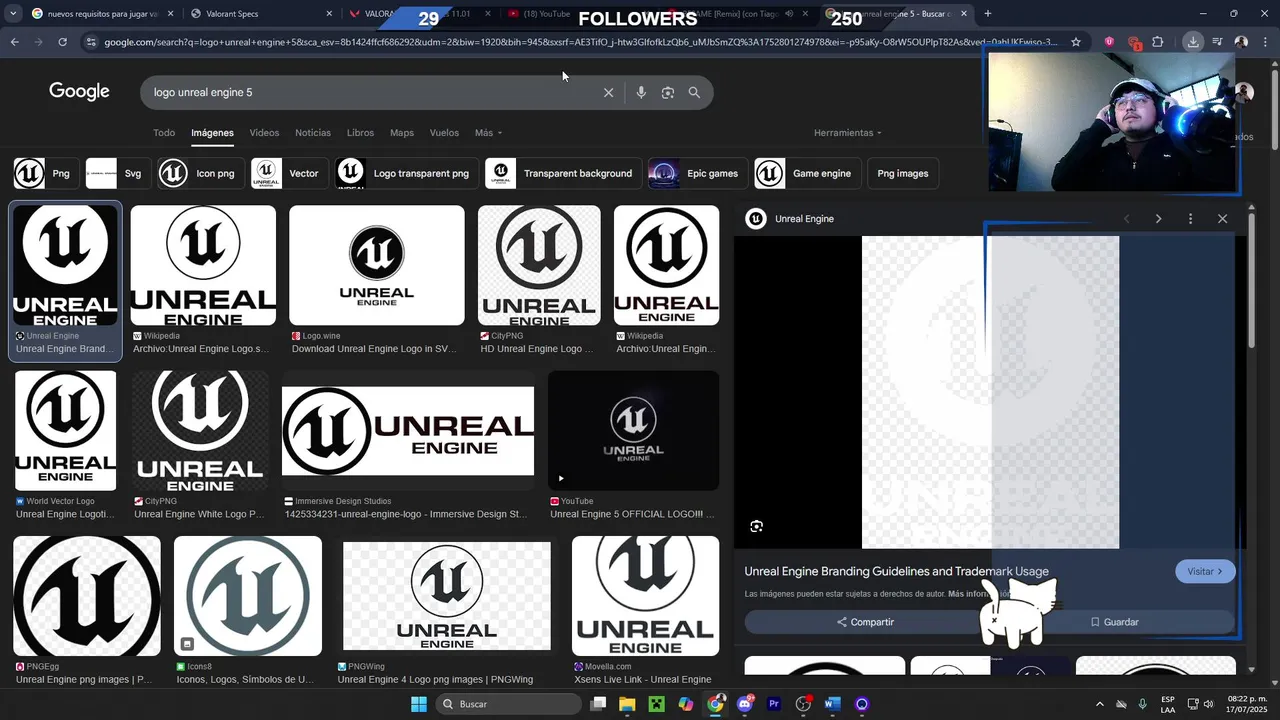1280x720 pixels.
Task: Open Logo.wine Unreal Engine logo thumbnail
Action: coord(377,265)
